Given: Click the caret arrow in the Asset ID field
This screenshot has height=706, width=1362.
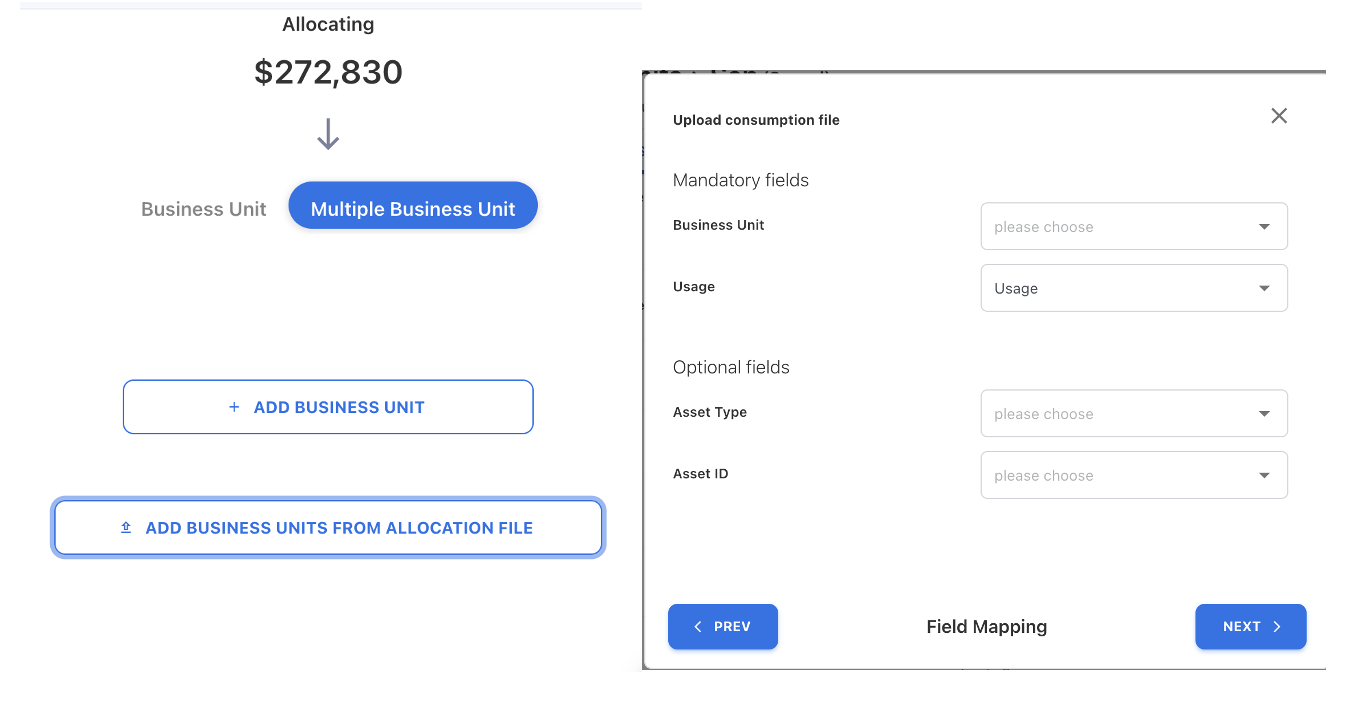Looking at the screenshot, I should [x=1264, y=476].
